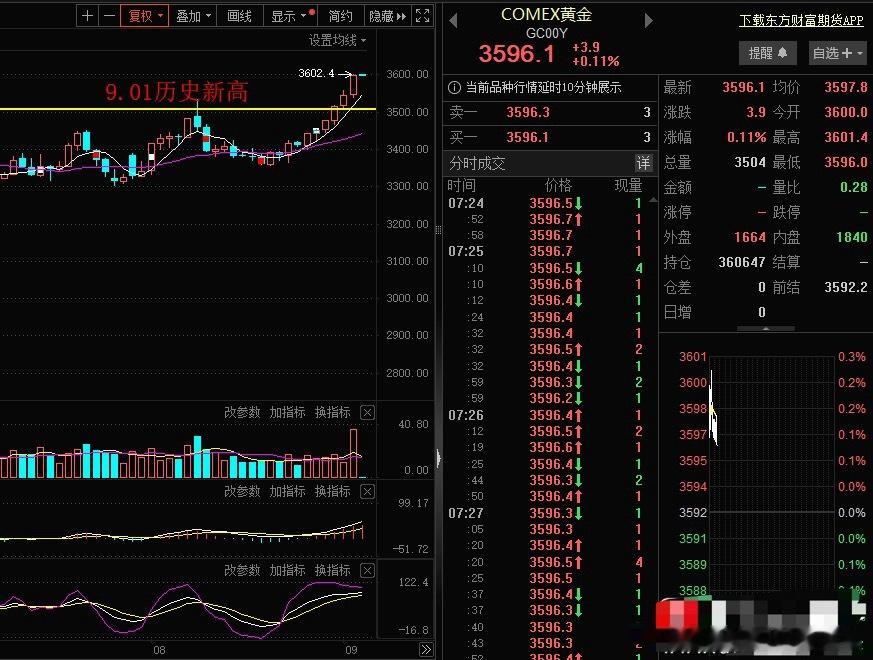The height and width of the screenshot is (660, 873).
Task: Click the trade list scroll-up arrow
Action: [653, 200]
